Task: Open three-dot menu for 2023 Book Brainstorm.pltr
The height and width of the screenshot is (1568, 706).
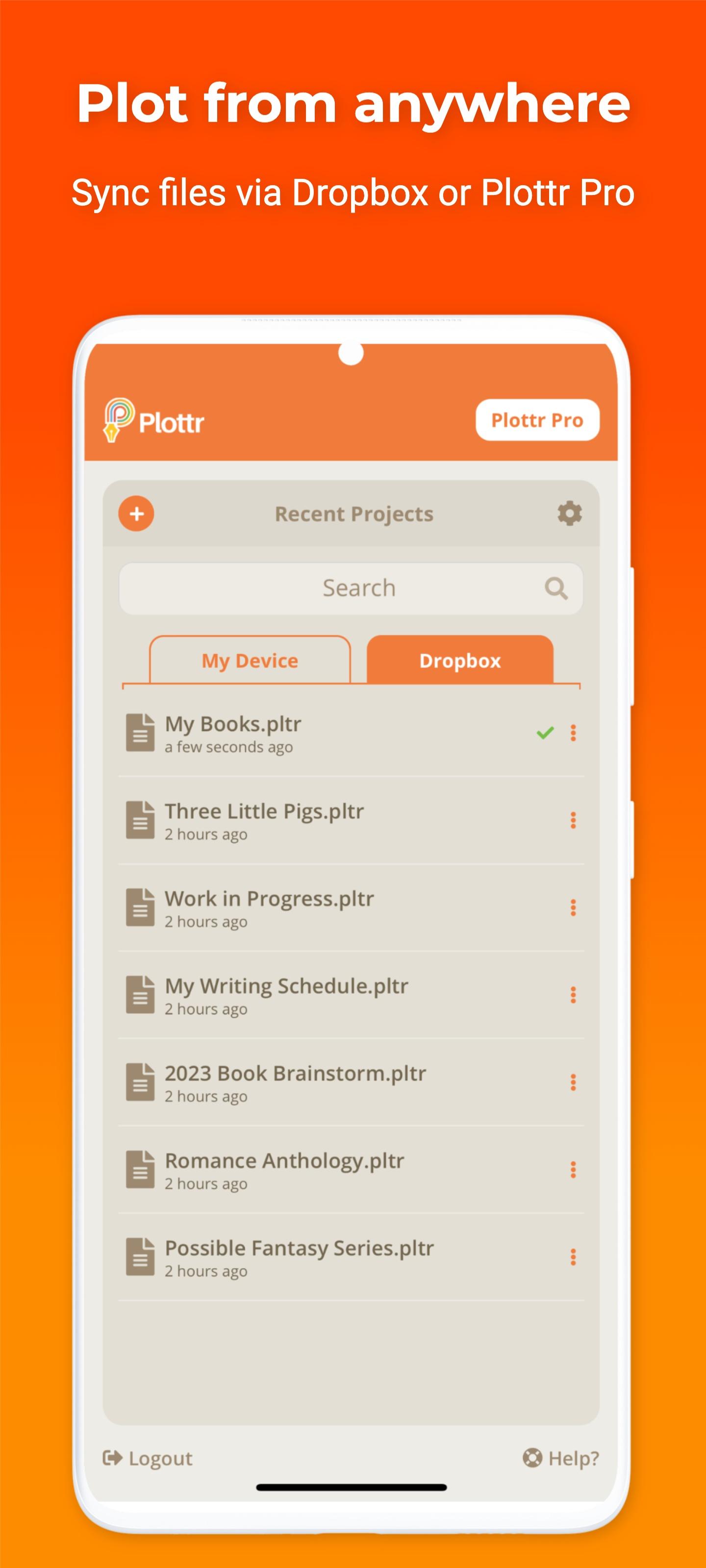Action: (x=573, y=1082)
